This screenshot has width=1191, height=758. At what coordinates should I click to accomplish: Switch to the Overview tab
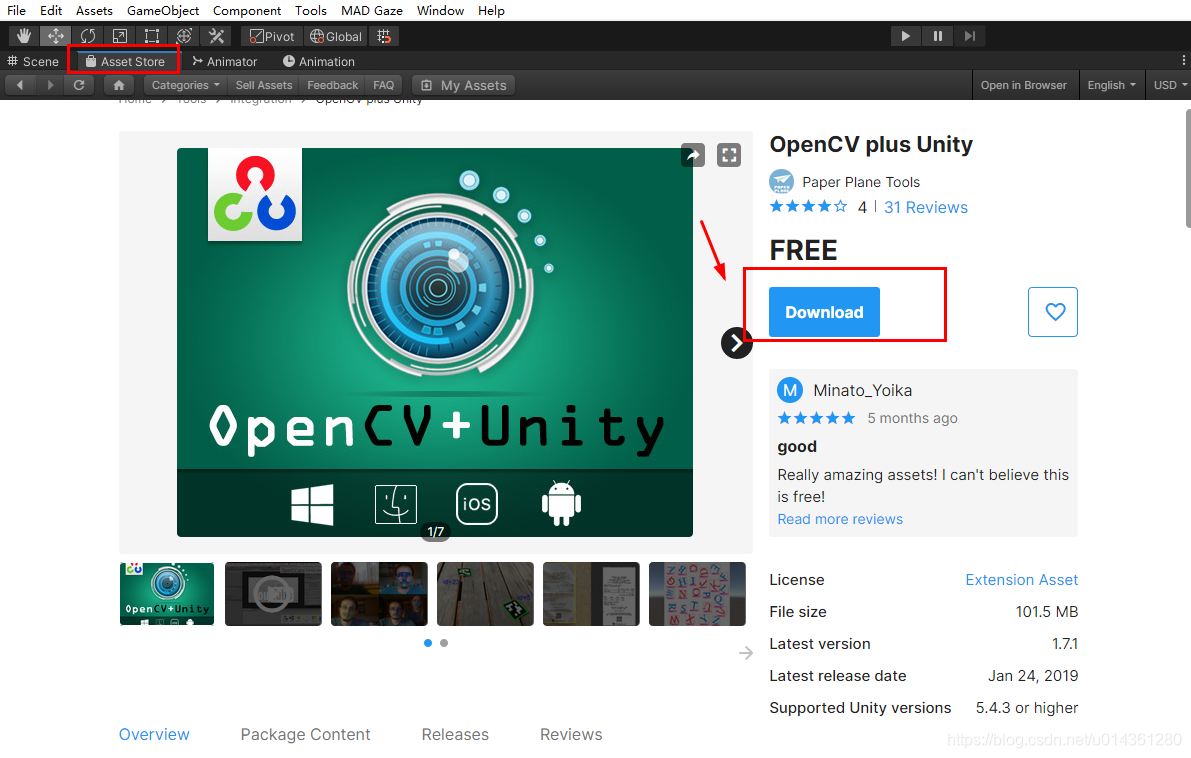click(x=154, y=734)
